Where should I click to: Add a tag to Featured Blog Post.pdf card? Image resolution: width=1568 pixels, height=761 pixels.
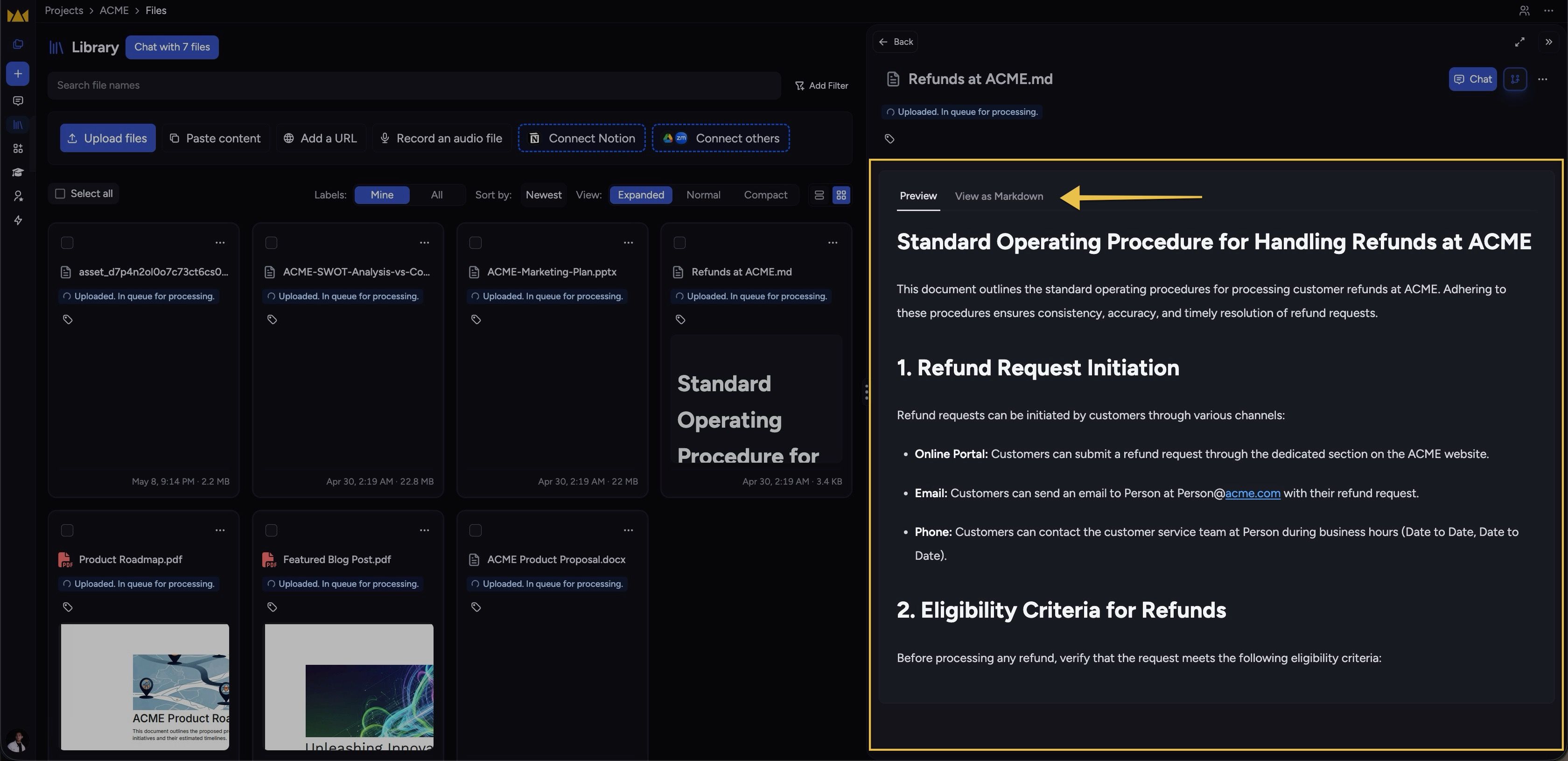(272, 607)
